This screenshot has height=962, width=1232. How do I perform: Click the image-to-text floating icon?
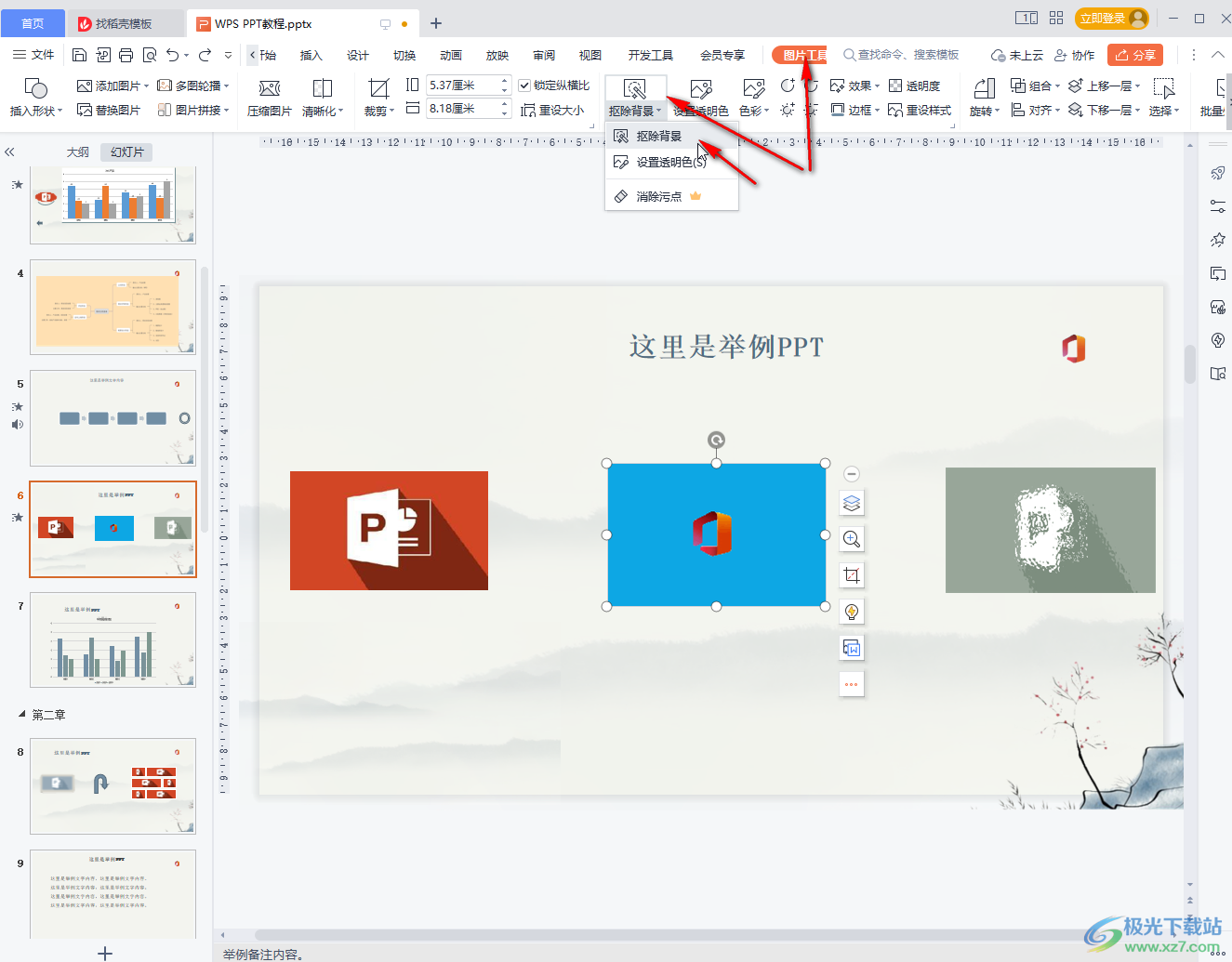tap(852, 648)
